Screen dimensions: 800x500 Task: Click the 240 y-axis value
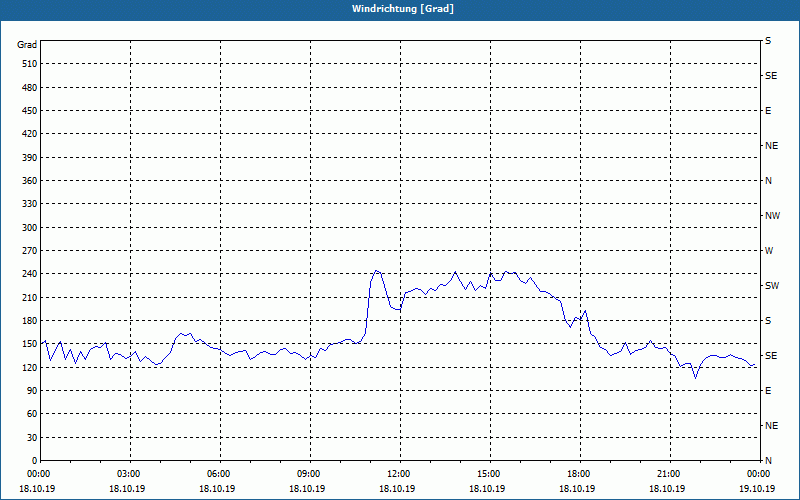pos(30,274)
